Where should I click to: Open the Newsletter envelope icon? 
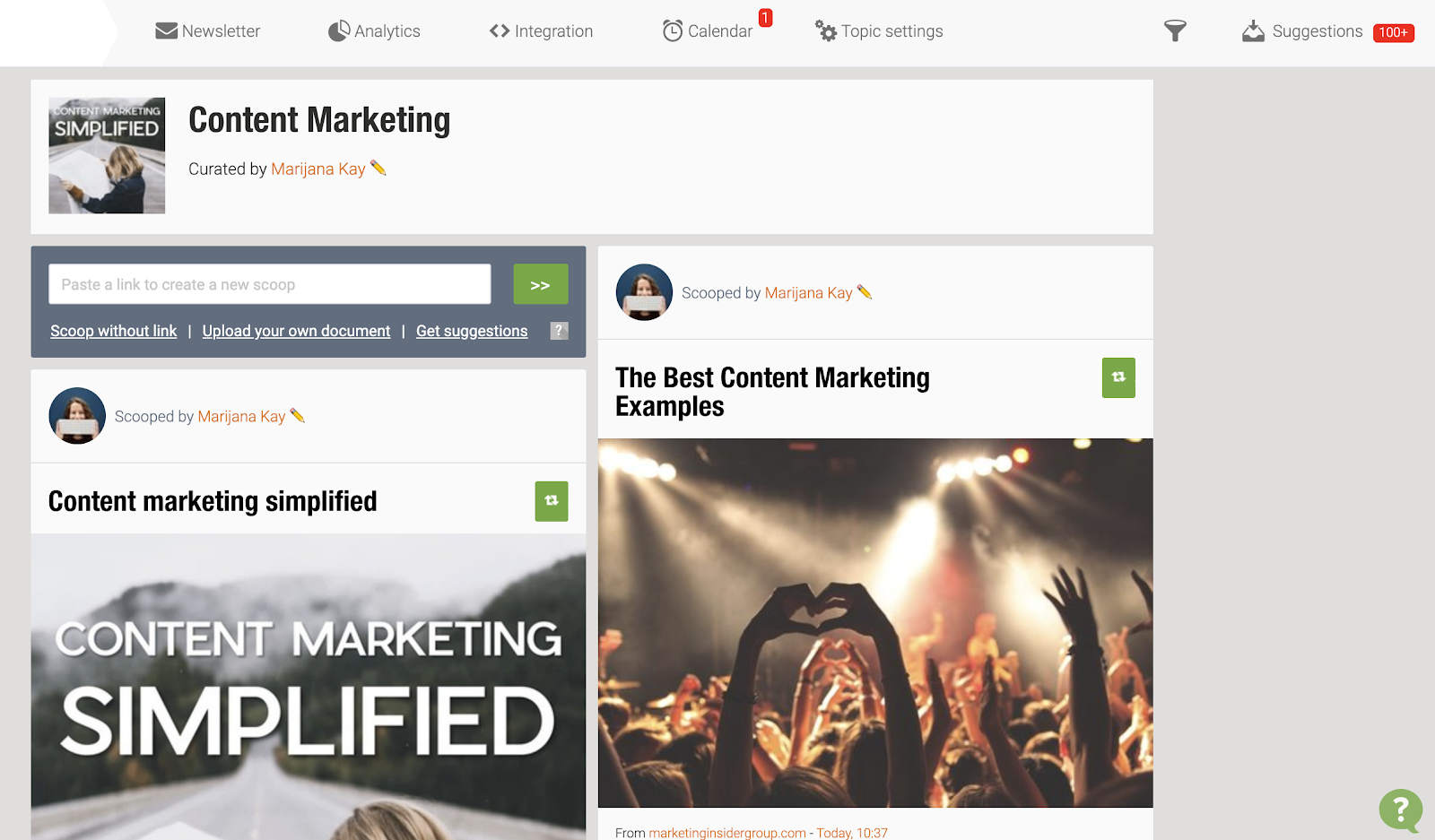[166, 31]
